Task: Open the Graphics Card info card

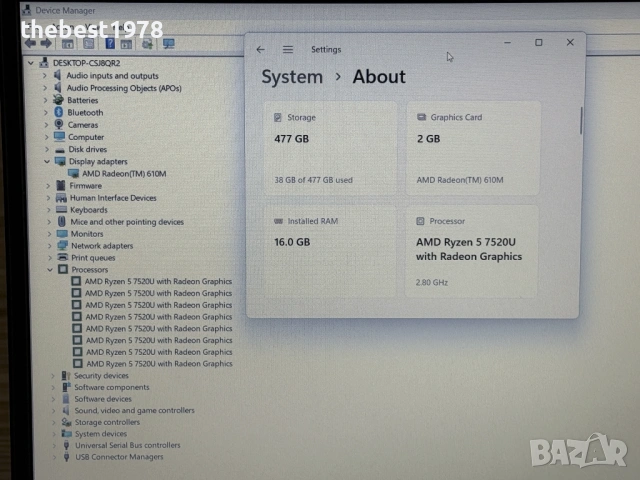Action: click(x=473, y=146)
